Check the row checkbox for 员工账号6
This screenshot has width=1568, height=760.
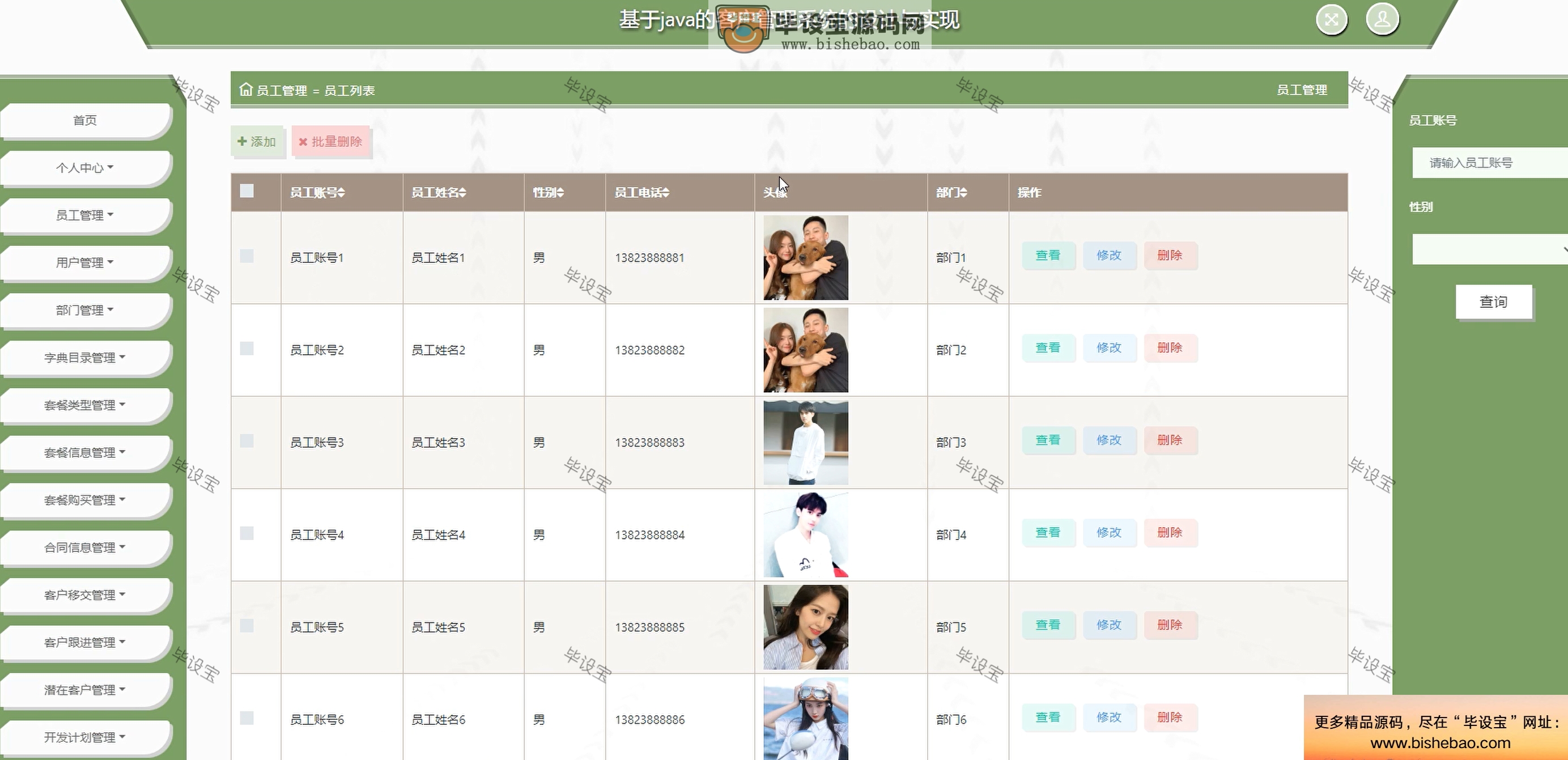(247, 718)
